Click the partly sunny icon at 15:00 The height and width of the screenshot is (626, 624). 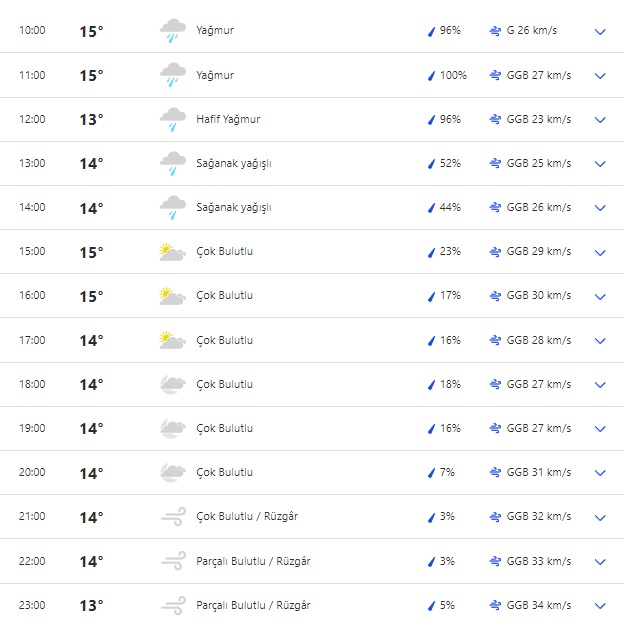pyautogui.click(x=172, y=252)
